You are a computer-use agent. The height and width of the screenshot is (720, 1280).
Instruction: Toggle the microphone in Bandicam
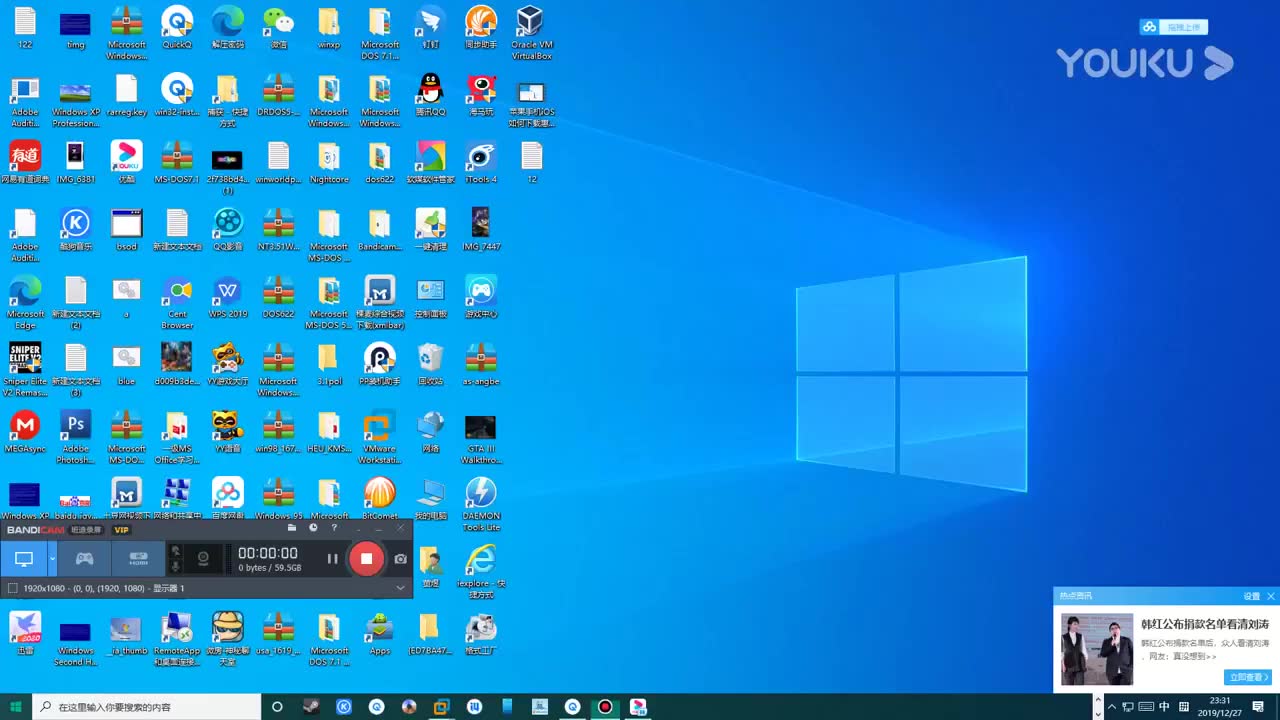pos(176,566)
